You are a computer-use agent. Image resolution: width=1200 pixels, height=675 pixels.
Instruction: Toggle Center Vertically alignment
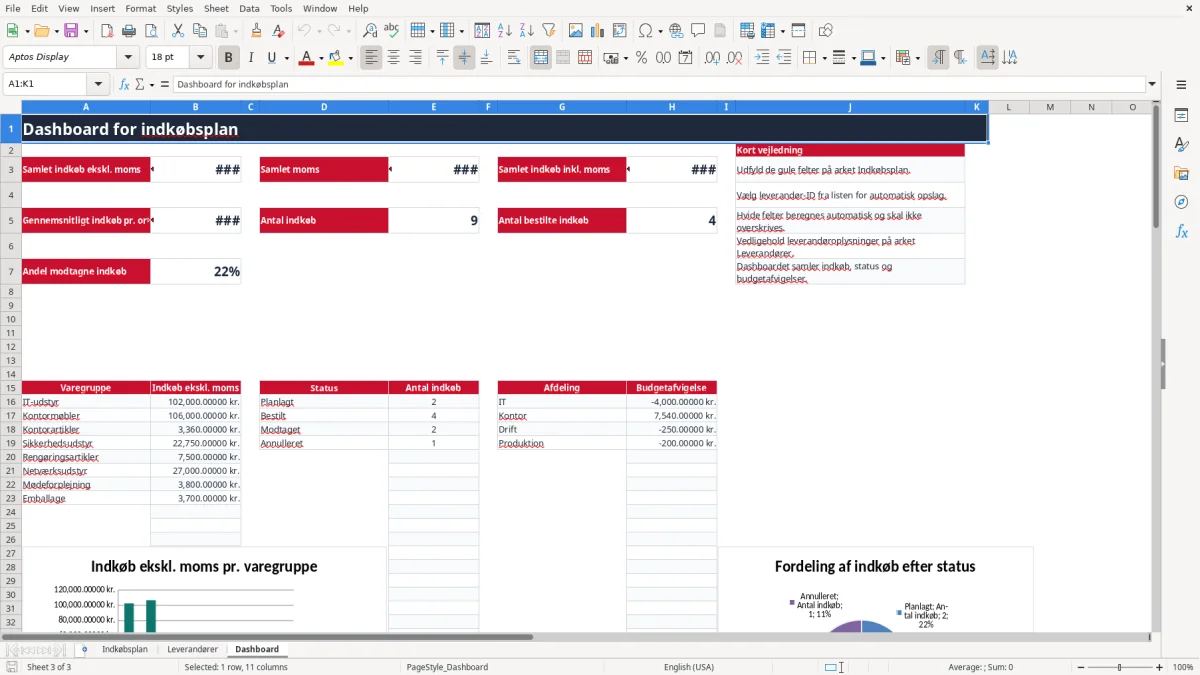(x=464, y=58)
